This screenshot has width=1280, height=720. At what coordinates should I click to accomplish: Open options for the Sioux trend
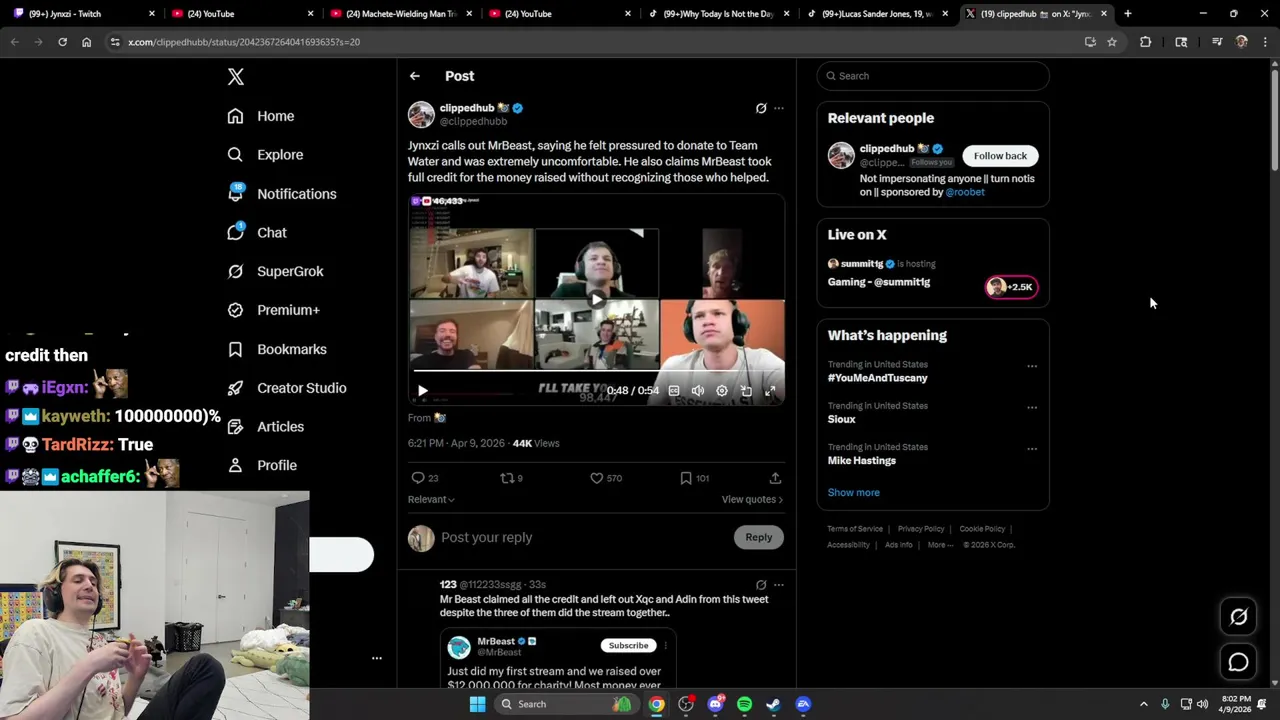coord(1032,407)
